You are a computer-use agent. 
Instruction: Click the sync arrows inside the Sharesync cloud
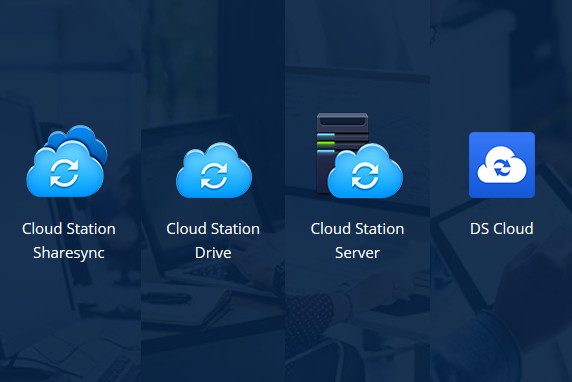pyautogui.click(x=64, y=173)
